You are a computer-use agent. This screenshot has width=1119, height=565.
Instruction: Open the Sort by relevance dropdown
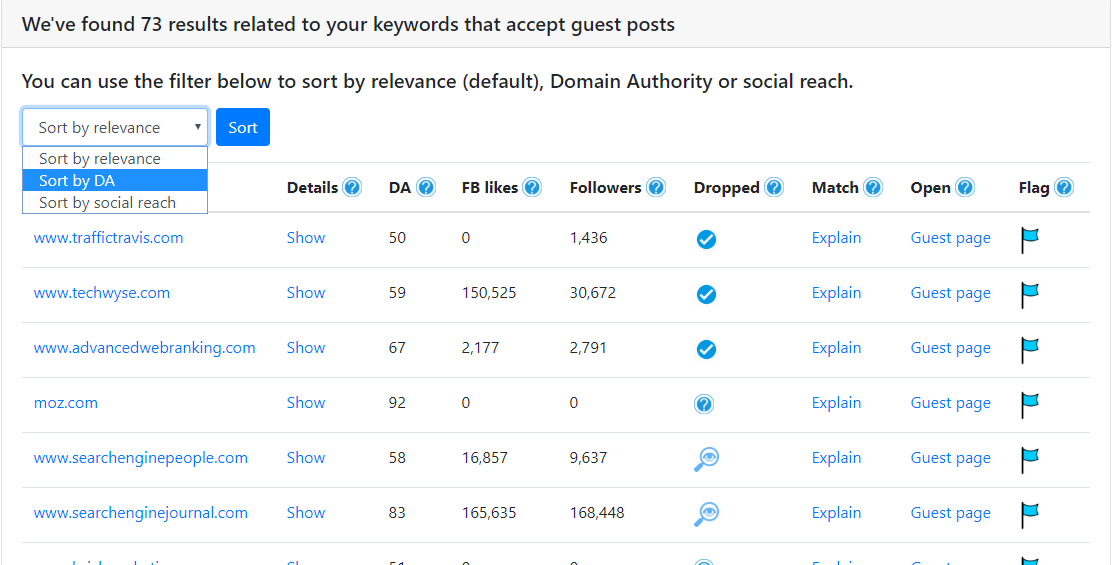pos(115,127)
